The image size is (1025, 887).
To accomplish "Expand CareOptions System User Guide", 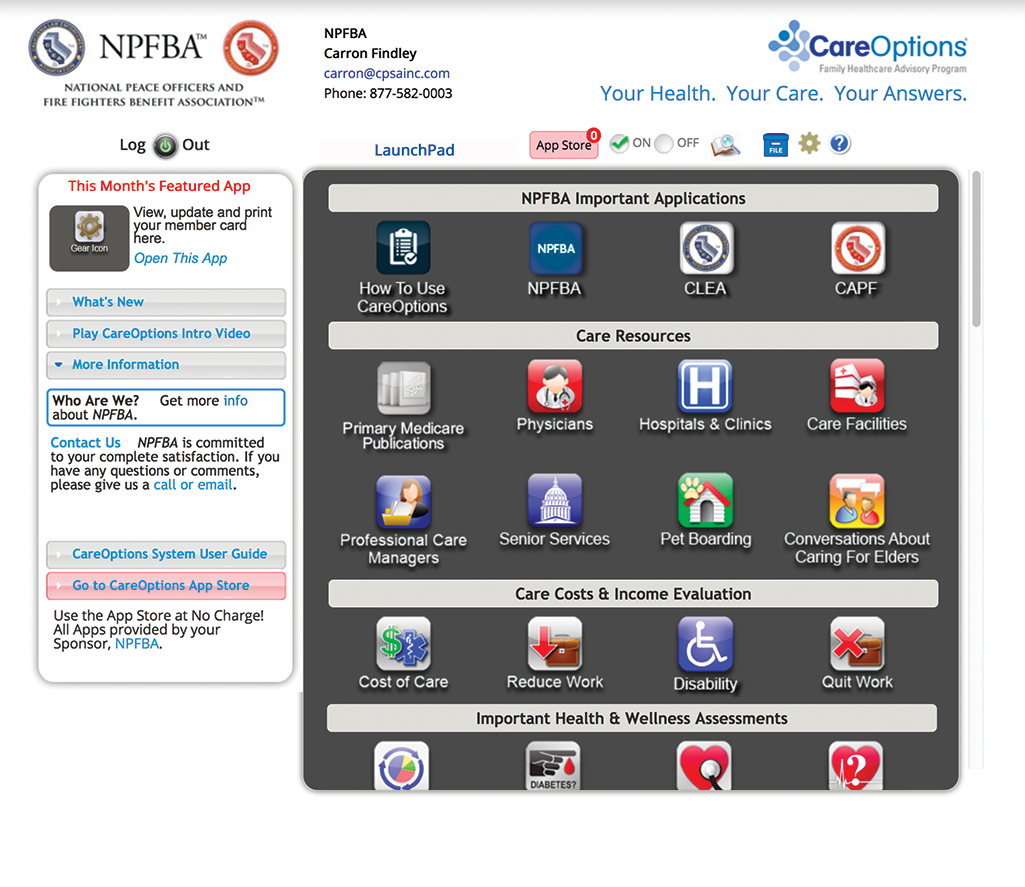I will [166, 554].
